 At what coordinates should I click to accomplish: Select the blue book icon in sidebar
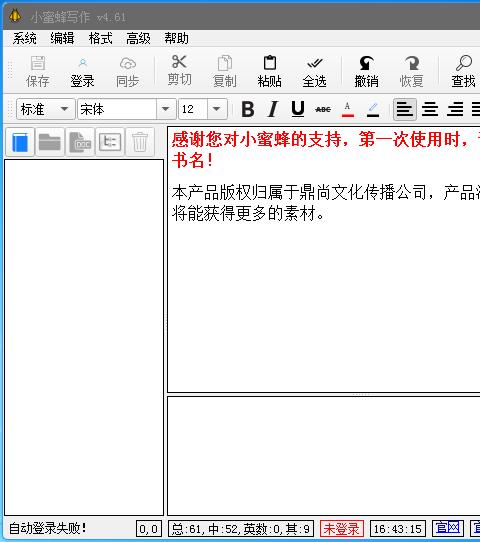20,142
